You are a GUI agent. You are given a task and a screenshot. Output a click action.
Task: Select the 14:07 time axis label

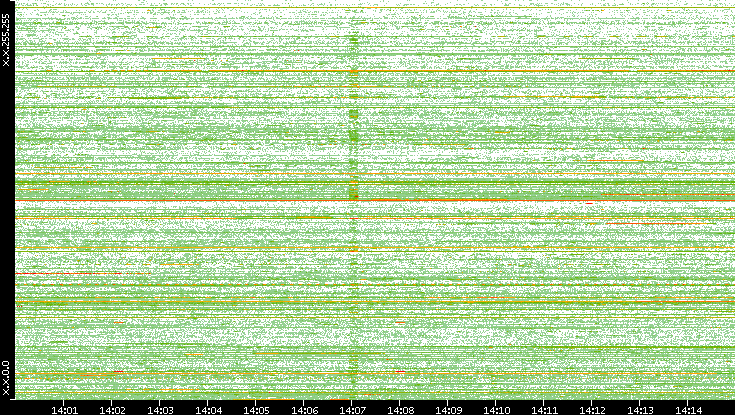click(x=352, y=410)
